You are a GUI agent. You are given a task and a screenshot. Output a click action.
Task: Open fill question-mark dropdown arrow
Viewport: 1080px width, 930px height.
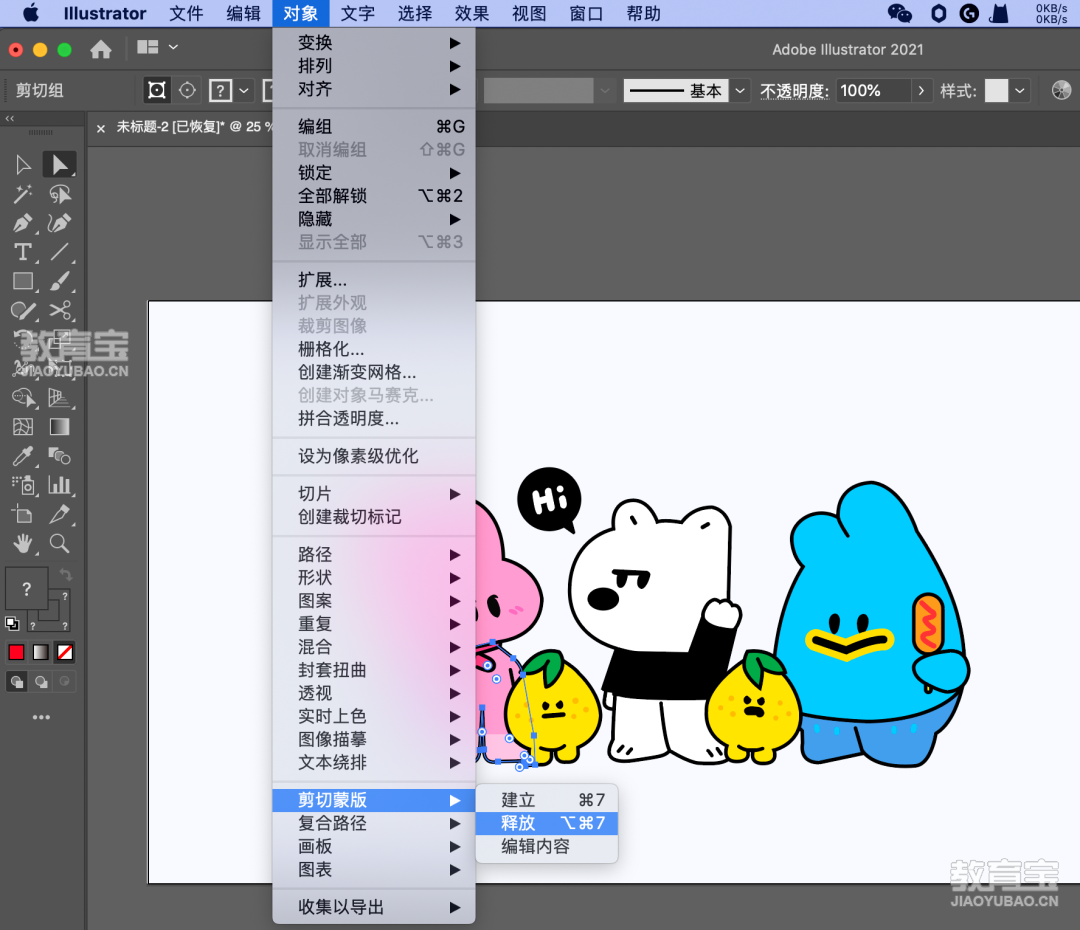click(x=244, y=90)
